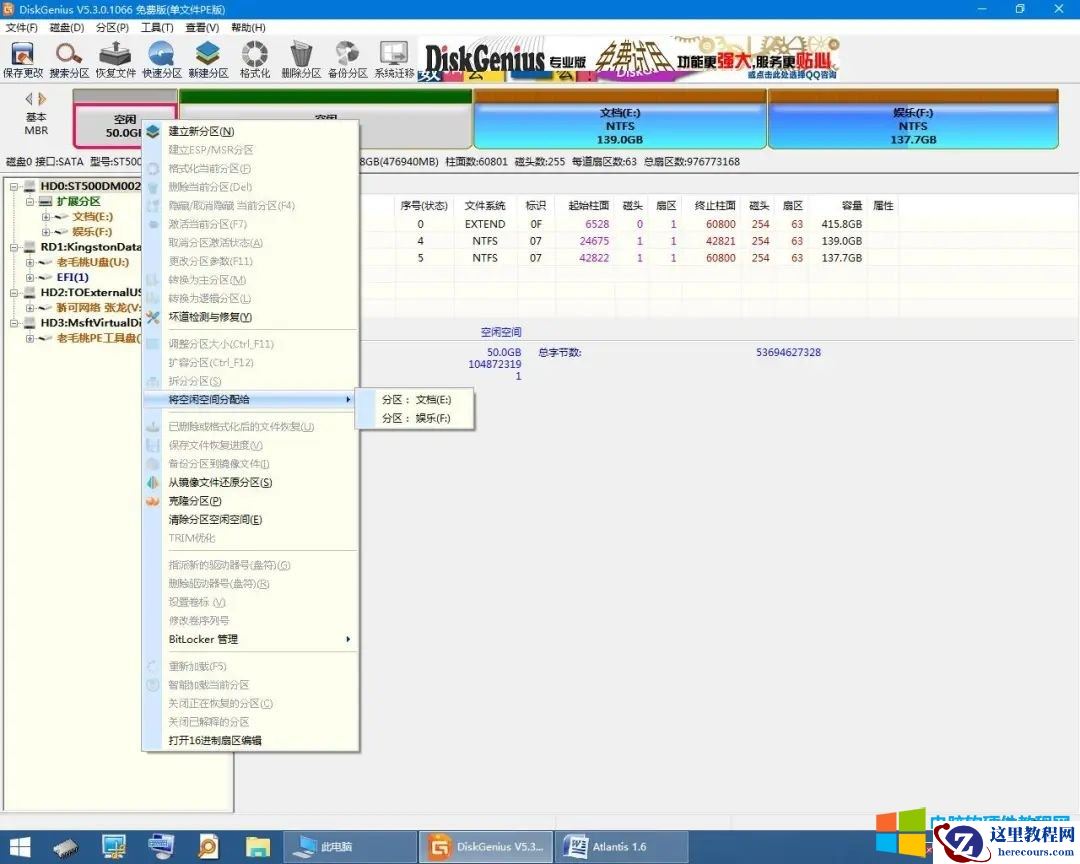Choose 建立新分区(N) in context menu
This screenshot has width=1080, height=864.
[x=251, y=131]
